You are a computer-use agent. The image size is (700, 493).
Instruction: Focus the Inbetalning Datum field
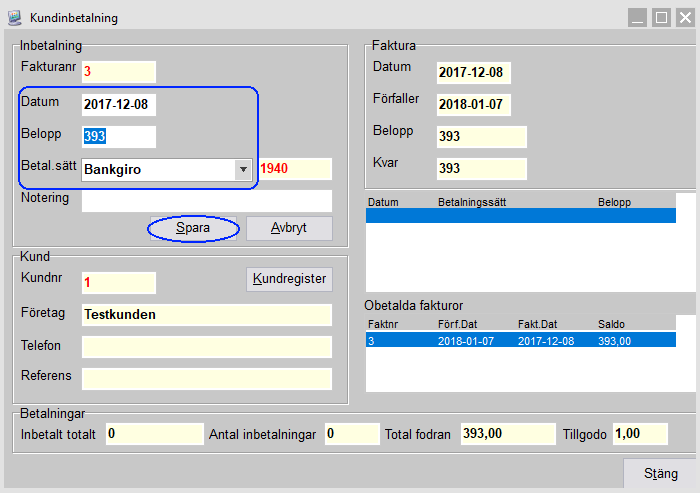[x=119, y=104]
